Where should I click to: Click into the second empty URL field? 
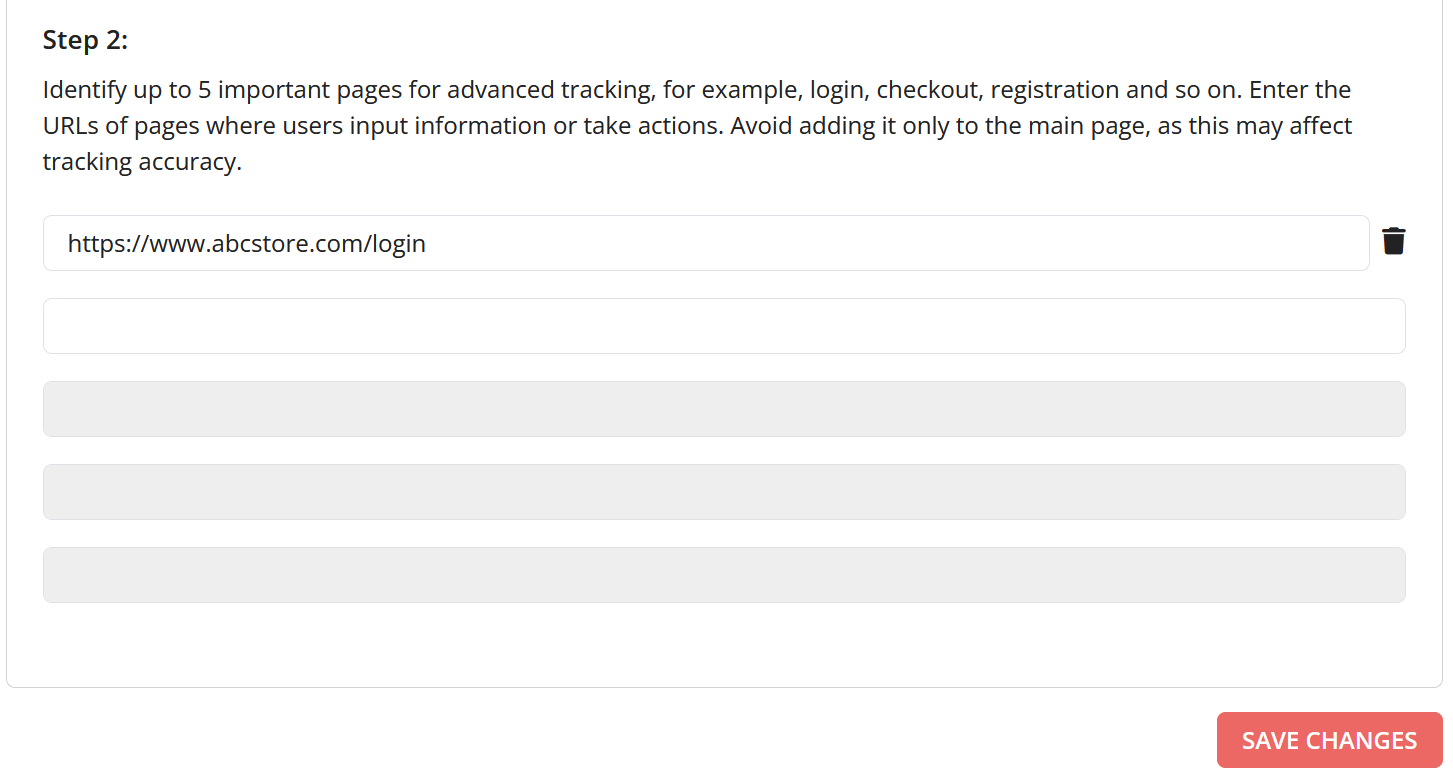(723, 326)
